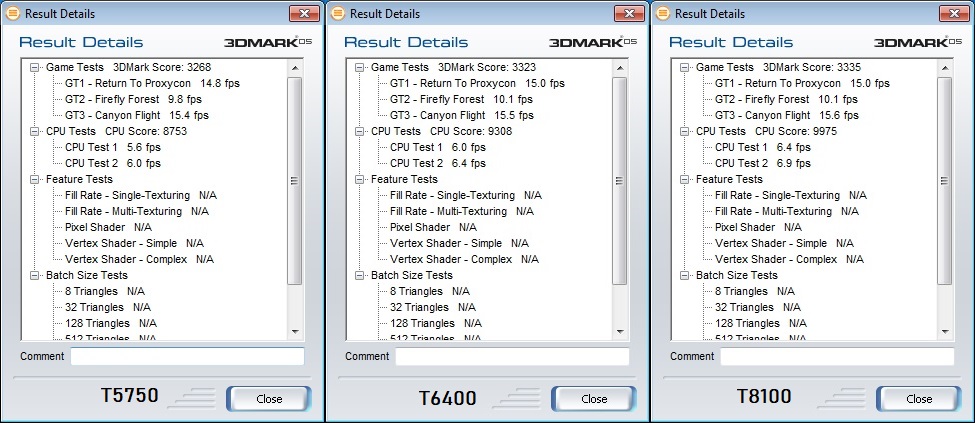Click scroll-up arrow in the T6400 window
This screenshot has height=423, width=975.
[x=620, y=67]
